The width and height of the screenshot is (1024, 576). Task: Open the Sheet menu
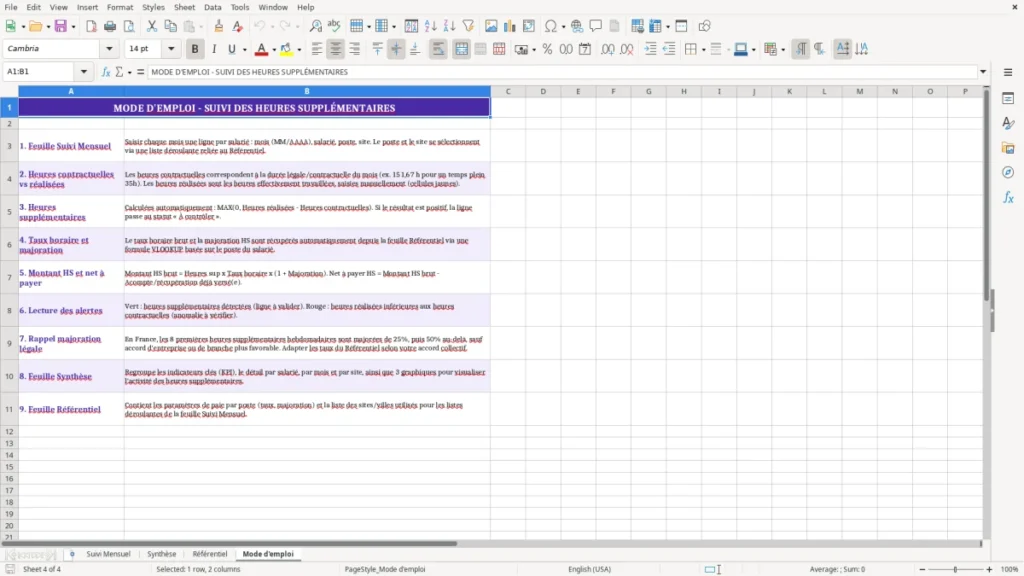pyautogui.click(x=184, y=7)
